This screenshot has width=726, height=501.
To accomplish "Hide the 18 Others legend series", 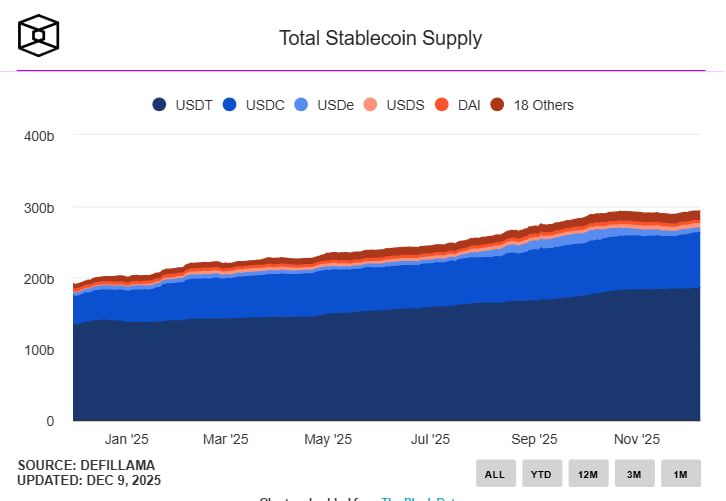I will coord(533,104).
